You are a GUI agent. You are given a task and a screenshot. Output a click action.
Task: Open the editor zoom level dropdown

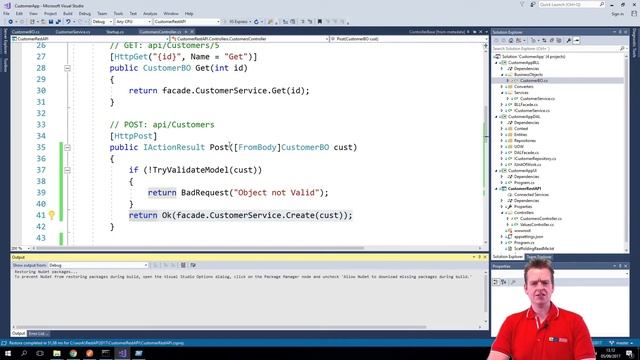tap(21, 248)
